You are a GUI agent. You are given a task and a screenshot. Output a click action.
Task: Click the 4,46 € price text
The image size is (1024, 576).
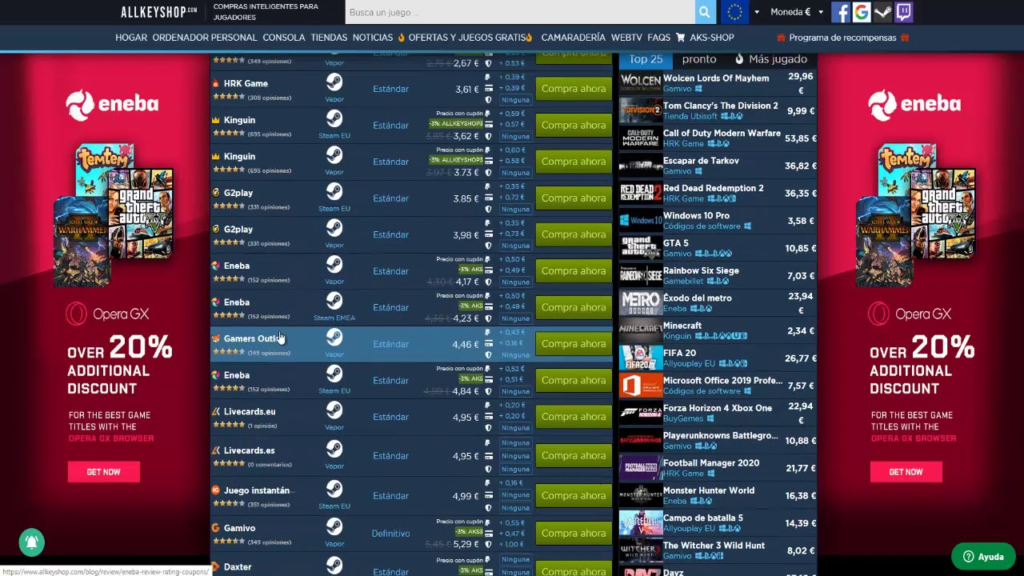[x=466, y=344]
